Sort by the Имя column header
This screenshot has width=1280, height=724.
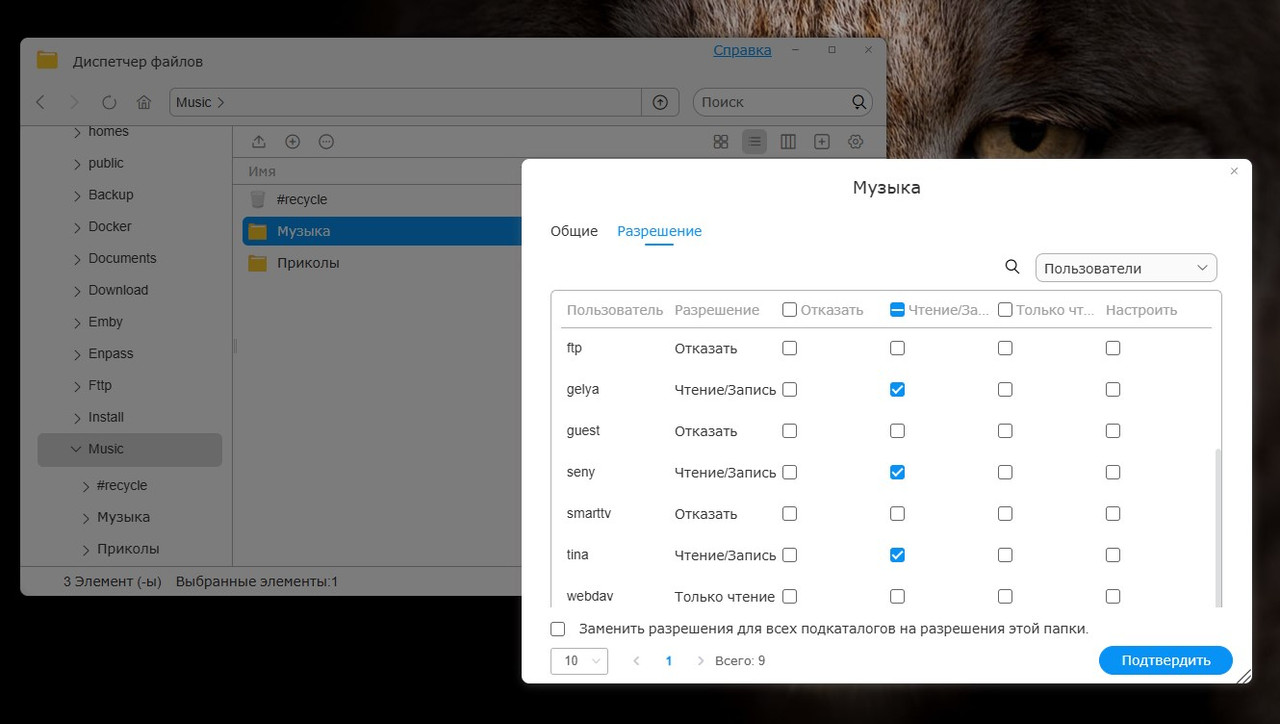coord(262,171)
